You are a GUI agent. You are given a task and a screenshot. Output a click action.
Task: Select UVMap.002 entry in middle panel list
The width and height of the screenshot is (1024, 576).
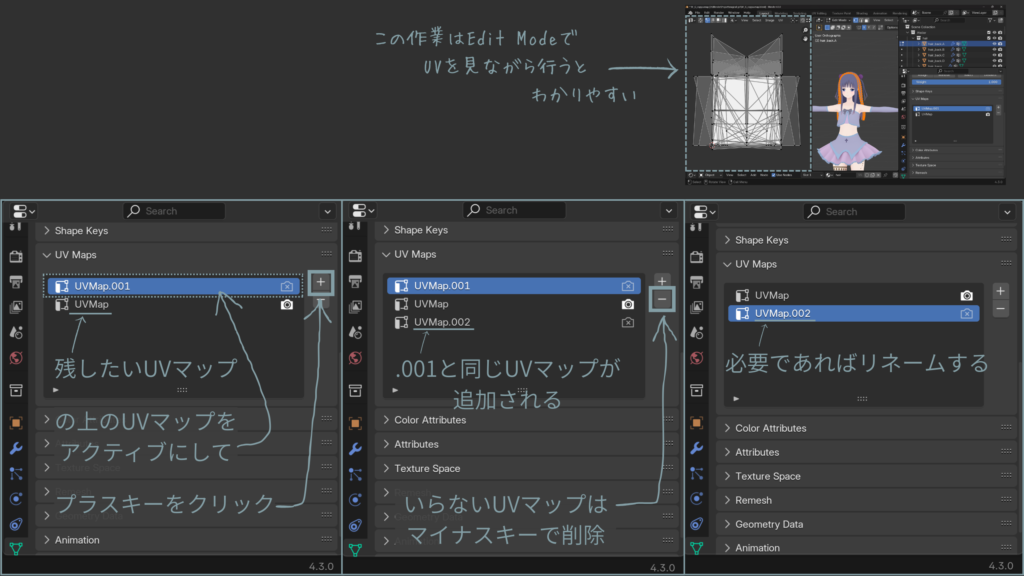[441, 322]
